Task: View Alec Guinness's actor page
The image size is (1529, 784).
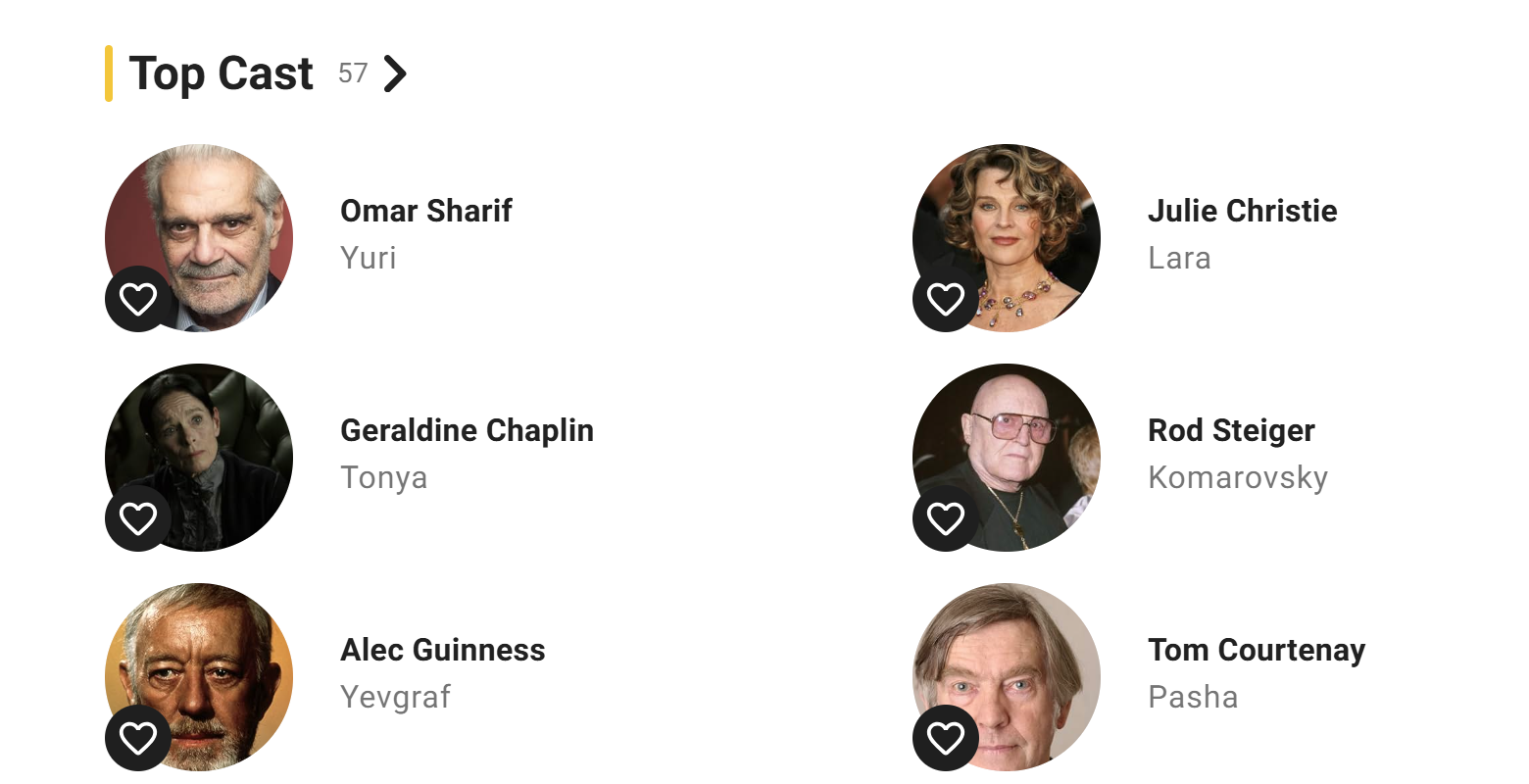Action: (x=443, y=650)
